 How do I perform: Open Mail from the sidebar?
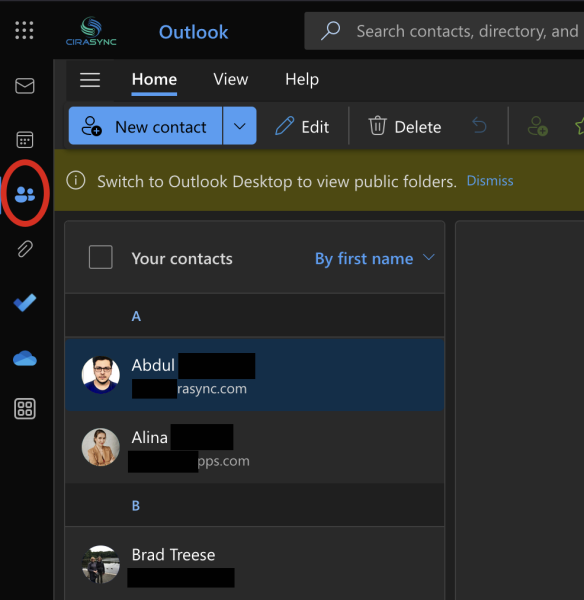[25, 86]
